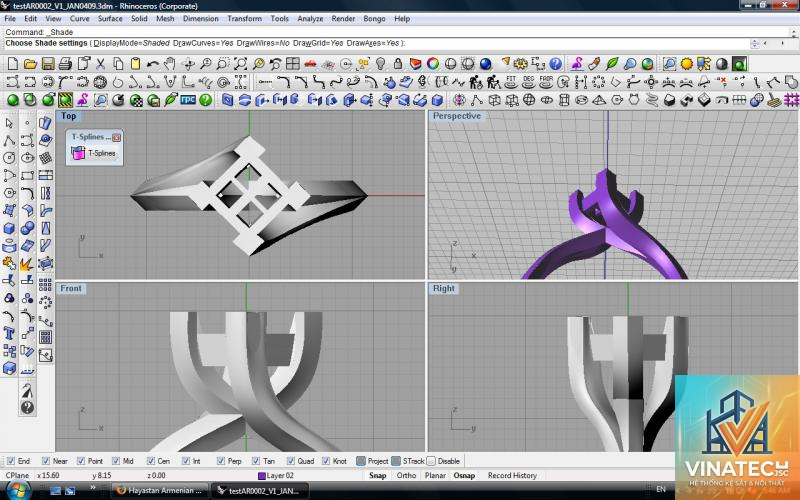
Task: Click the DEG change degree icon
Action: click(528, 82)
